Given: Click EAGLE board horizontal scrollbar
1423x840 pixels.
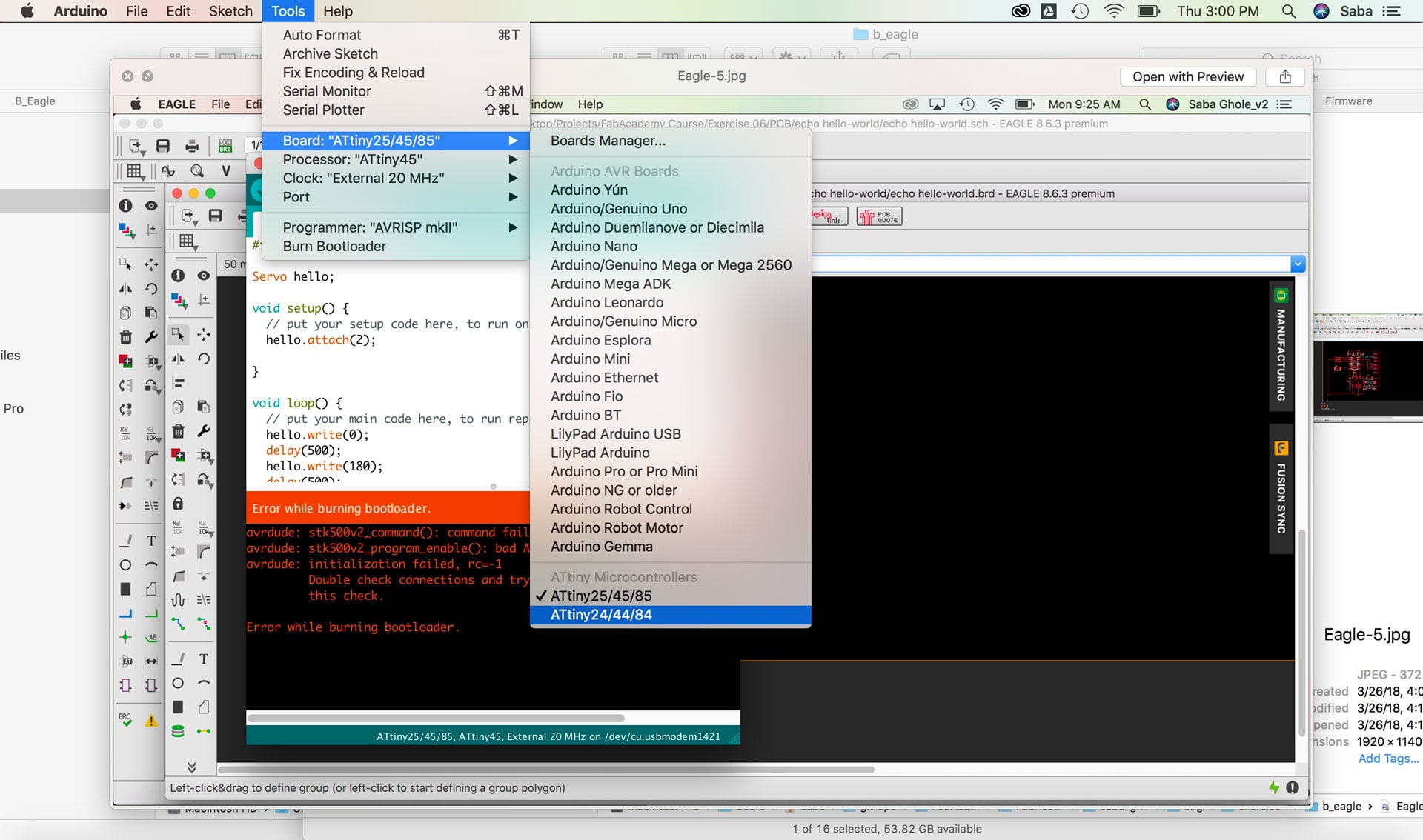Looking at the screenshot, I should pyautogui.click(x=546, y=769).
